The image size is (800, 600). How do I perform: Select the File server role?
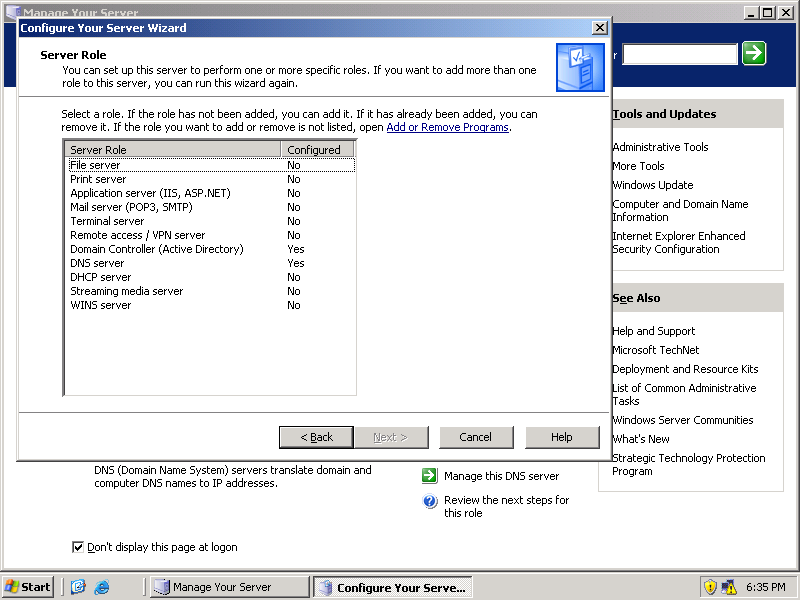pos(211,165)
